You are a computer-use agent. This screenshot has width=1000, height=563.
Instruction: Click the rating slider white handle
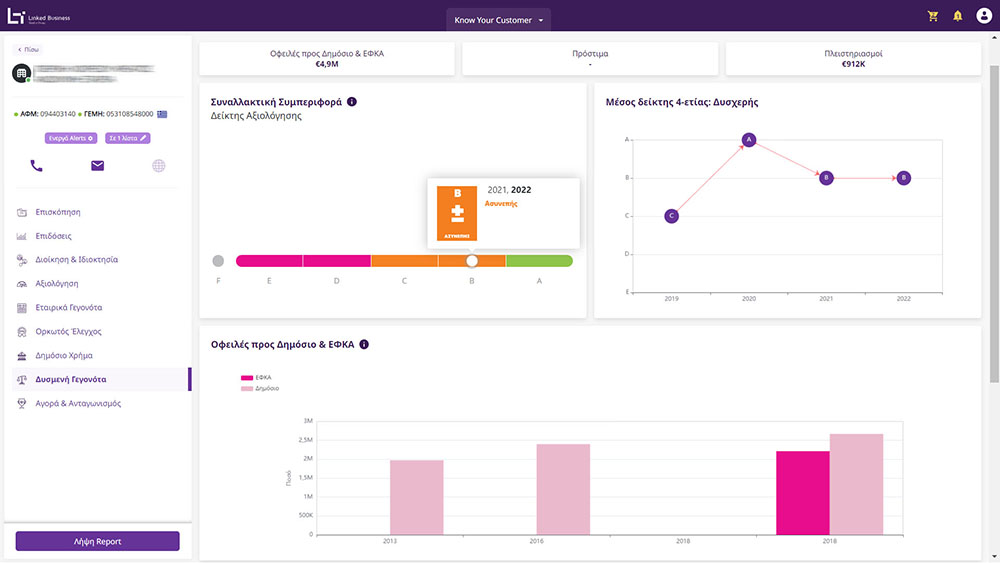[x=472, y=261]
